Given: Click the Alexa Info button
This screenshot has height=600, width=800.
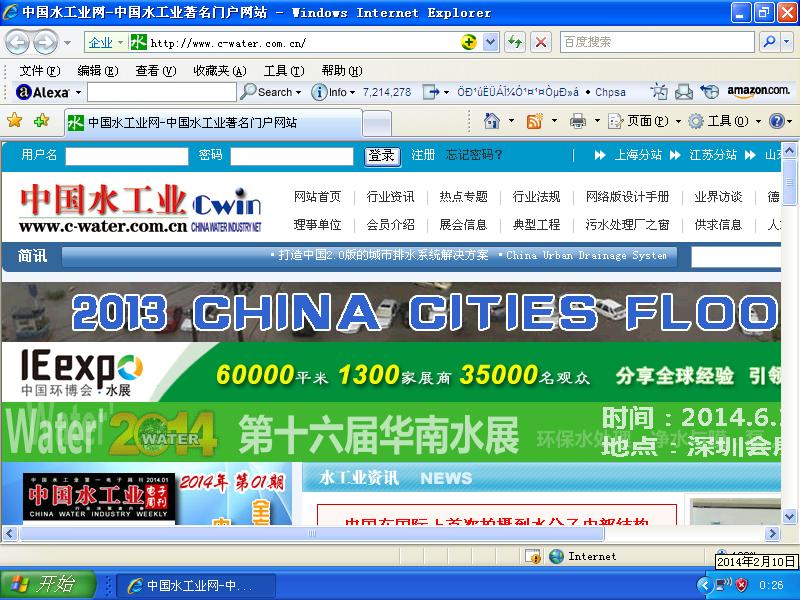Looking at the screenshot, I should tap(334, 92).
